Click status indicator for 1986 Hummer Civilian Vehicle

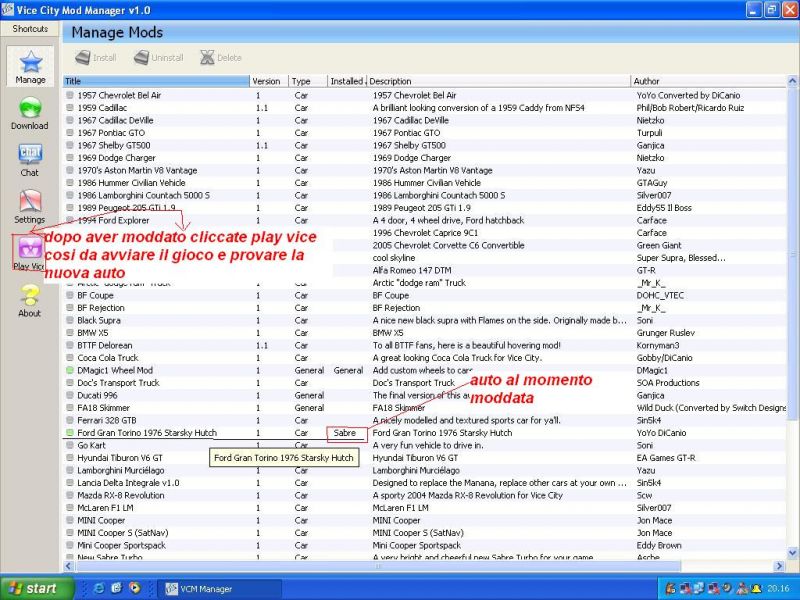tap(70, 183)
